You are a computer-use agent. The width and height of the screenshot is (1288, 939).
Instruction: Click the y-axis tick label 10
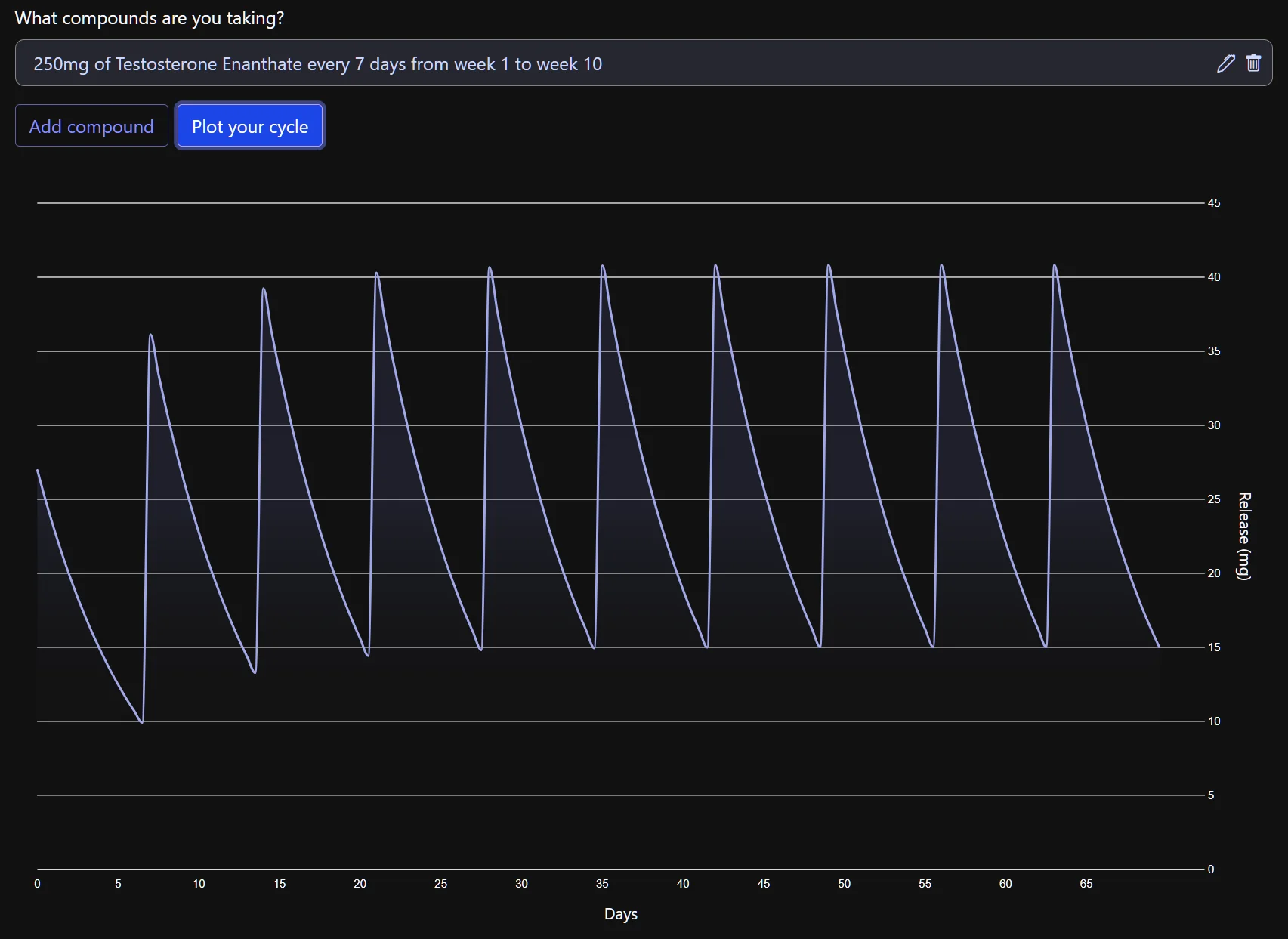tap(1214, 721)
